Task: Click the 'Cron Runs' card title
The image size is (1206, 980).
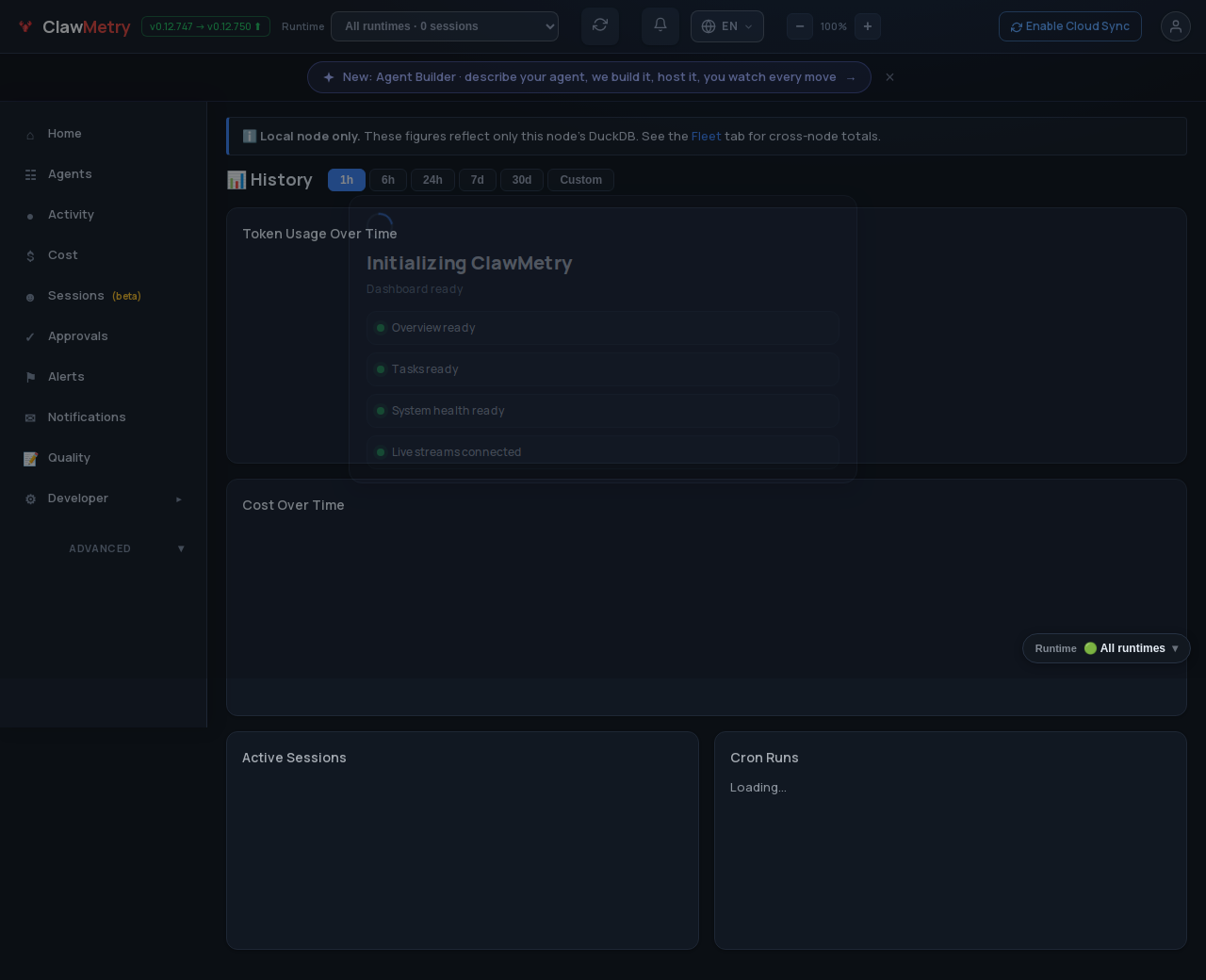Action: 764,758
